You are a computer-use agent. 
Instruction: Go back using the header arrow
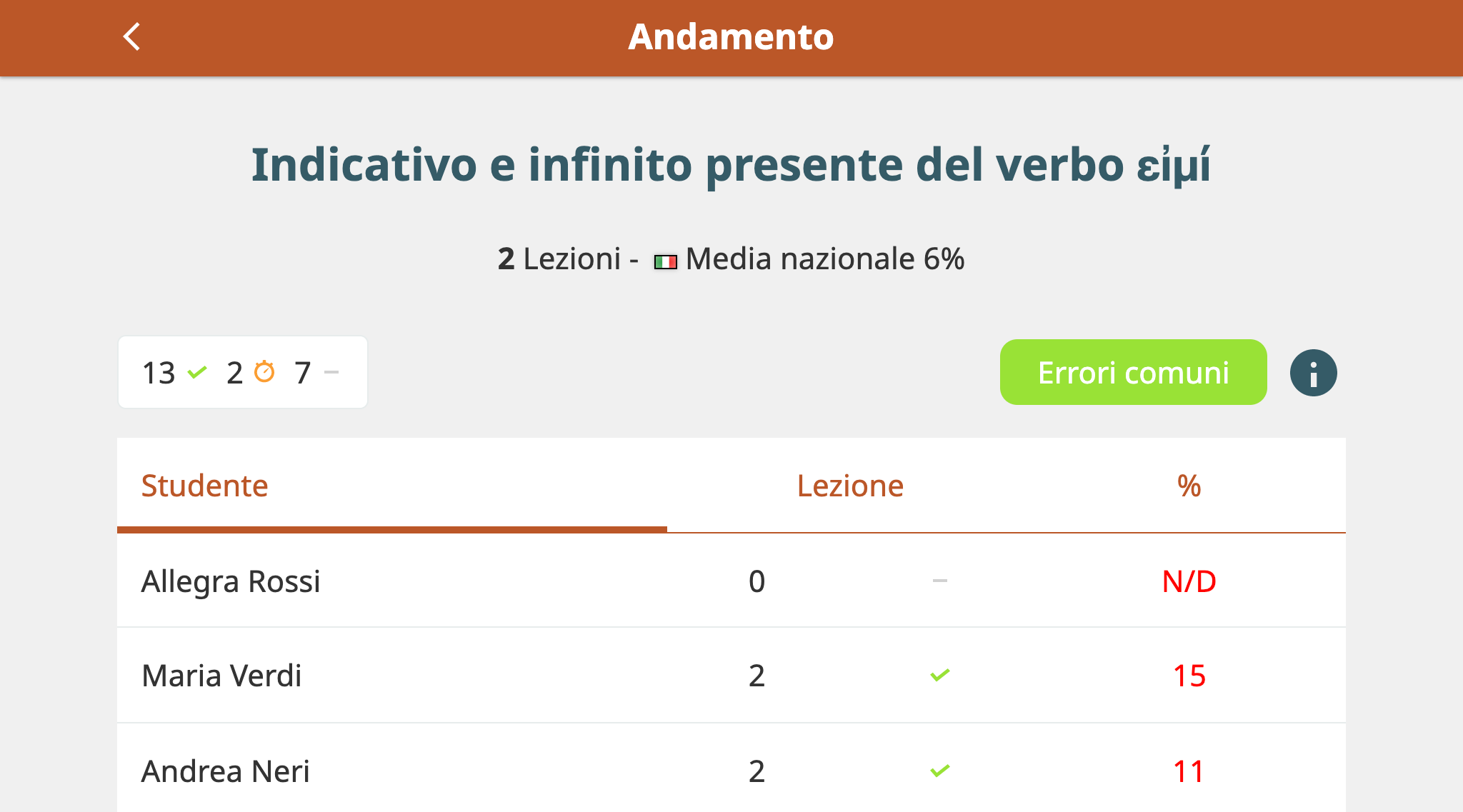132,37
